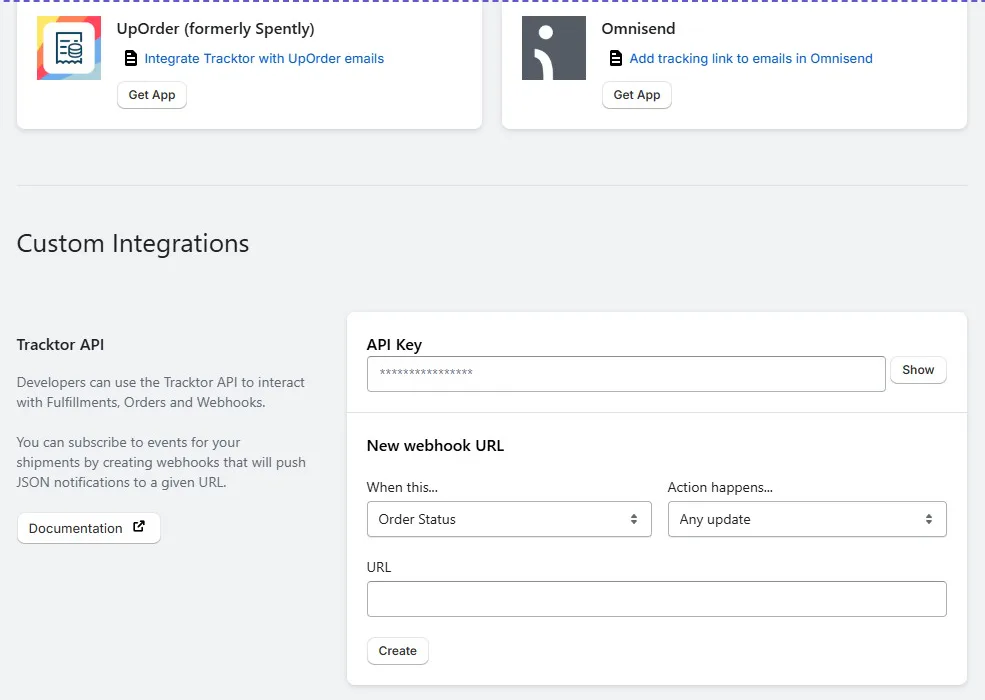
Task: Open the Tracktor API Documentation button
Action: click(x=89, y=528)
